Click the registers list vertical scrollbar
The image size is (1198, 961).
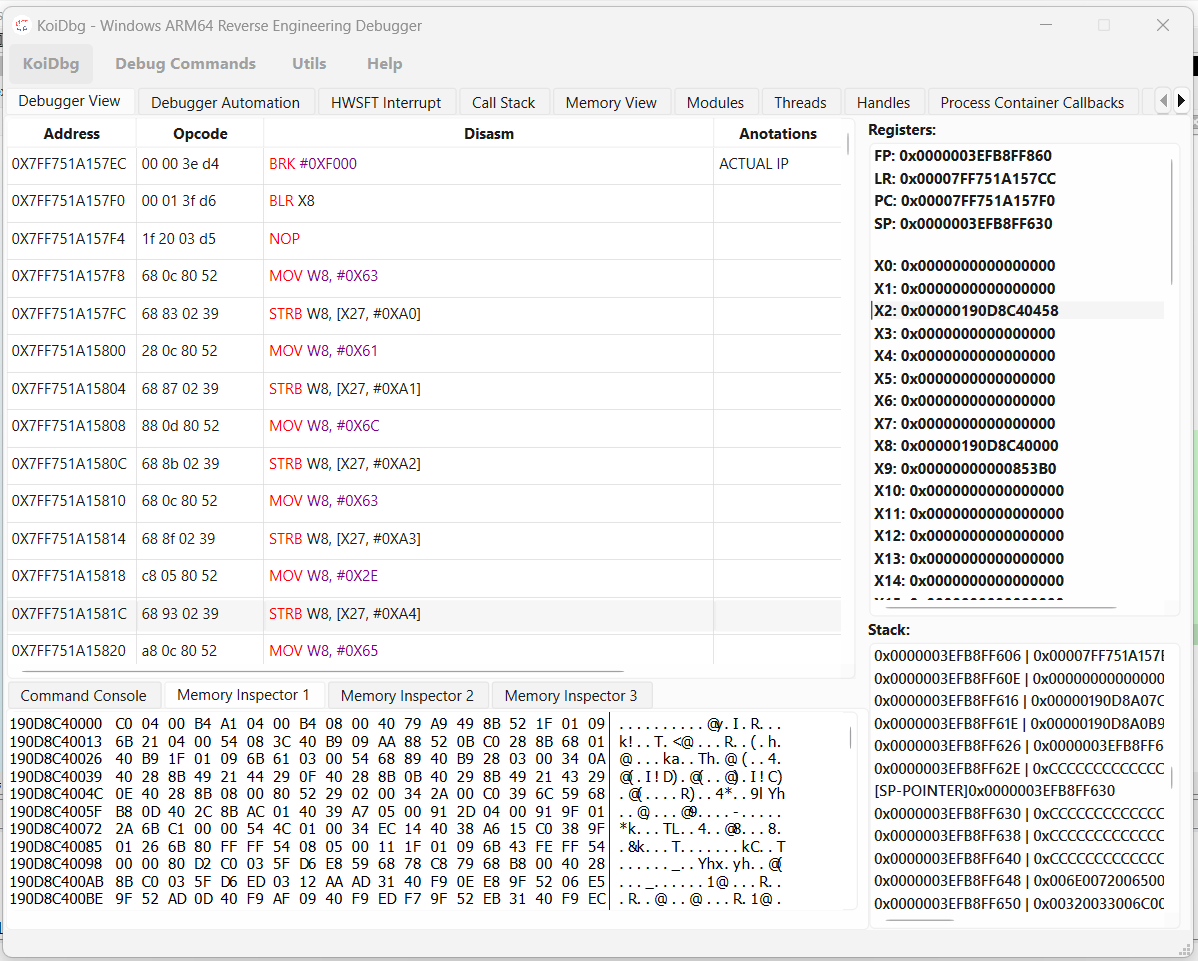tap(1171, 222)
